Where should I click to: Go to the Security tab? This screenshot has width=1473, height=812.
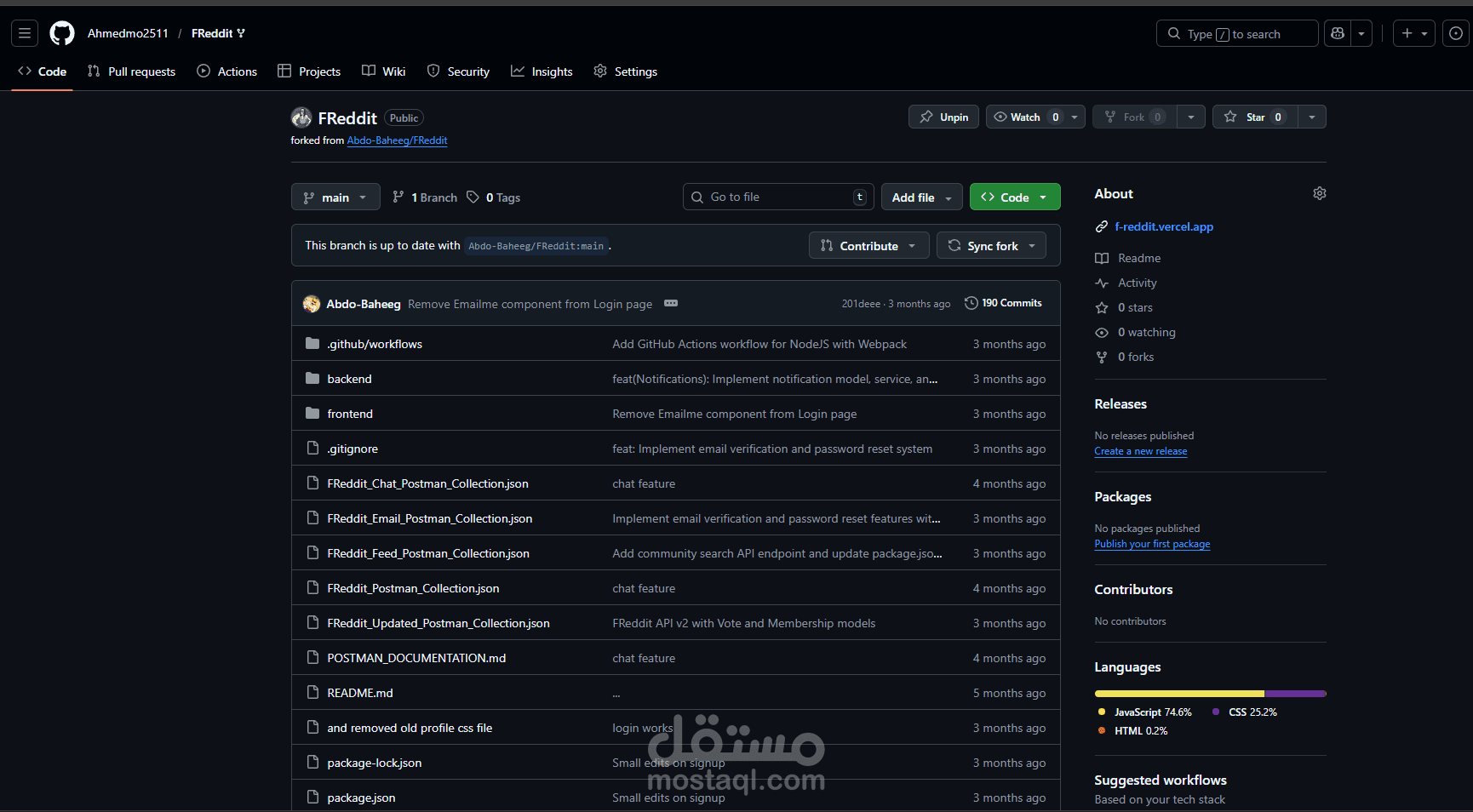pyautogui.click(x=458, y=71)
